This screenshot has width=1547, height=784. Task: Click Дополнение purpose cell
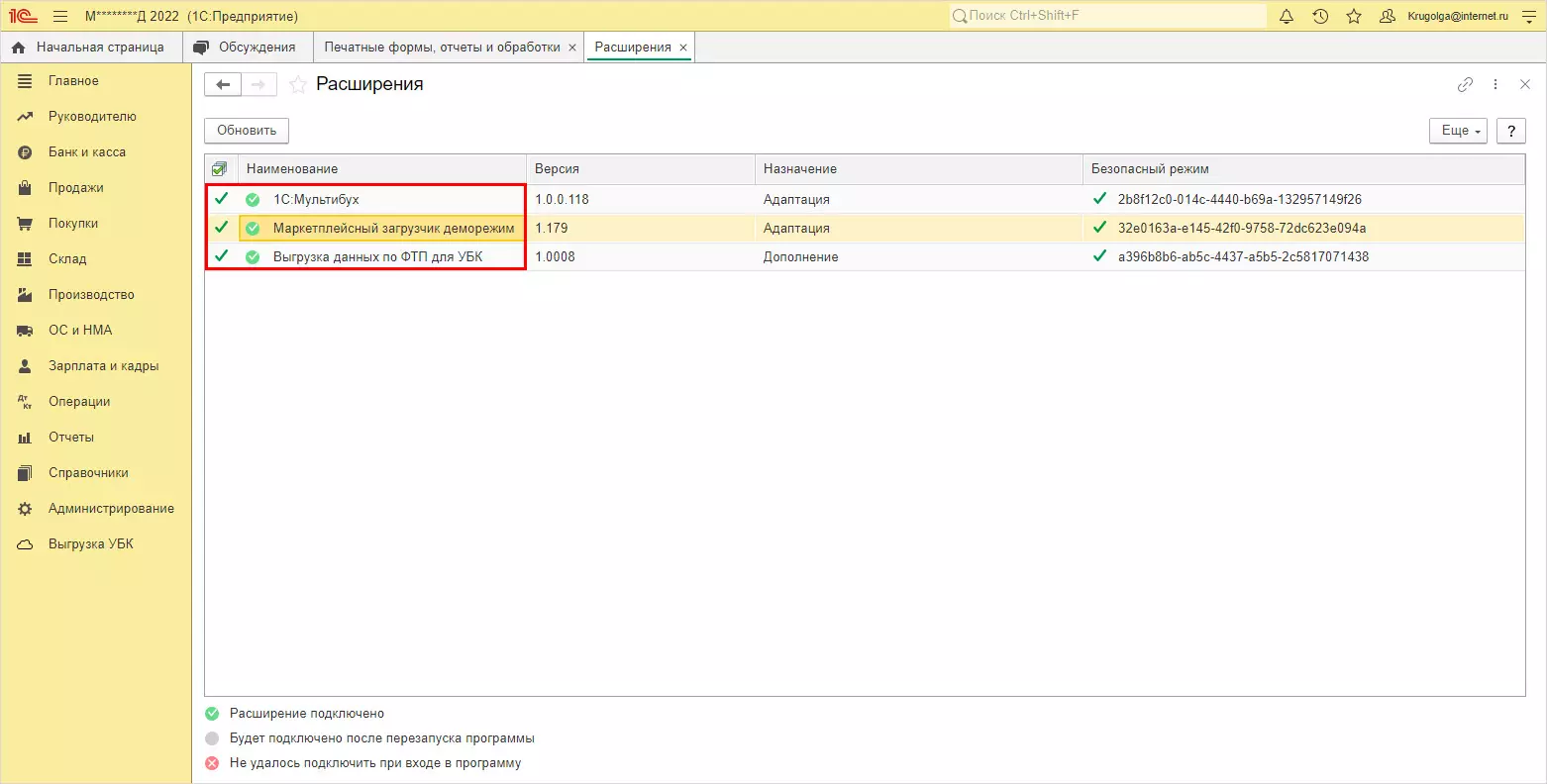[x=800, y=256]
